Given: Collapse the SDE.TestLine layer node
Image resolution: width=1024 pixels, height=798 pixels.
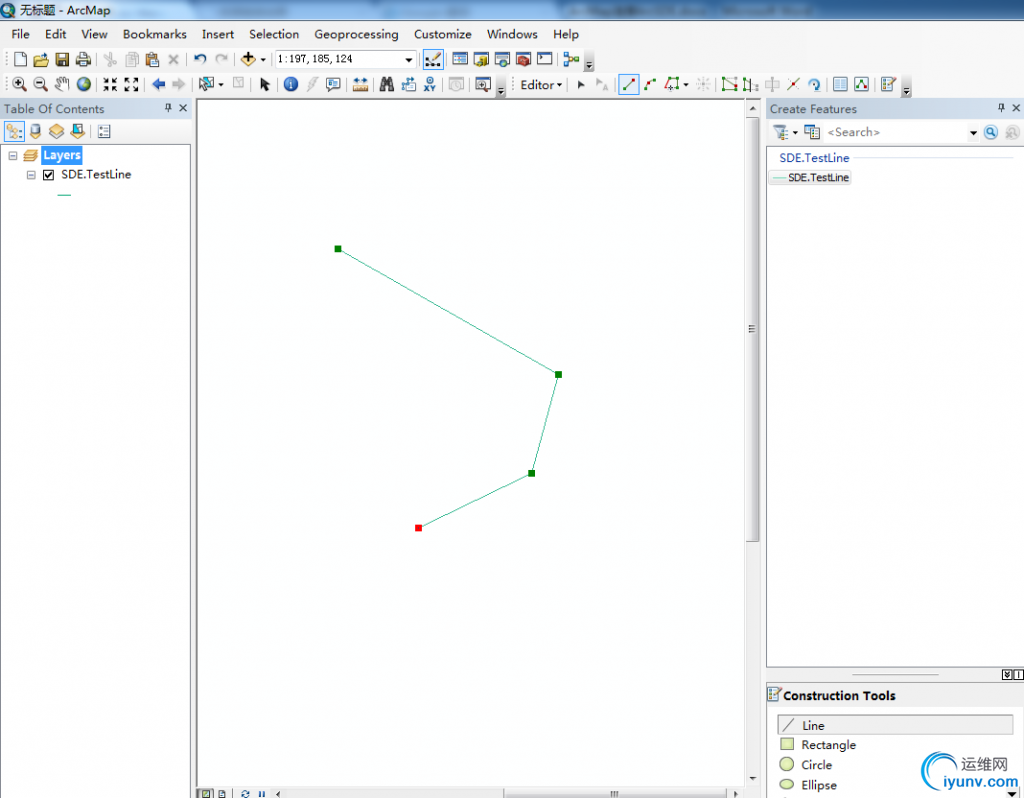Looking at the screenshot, I should coord(31,175).
